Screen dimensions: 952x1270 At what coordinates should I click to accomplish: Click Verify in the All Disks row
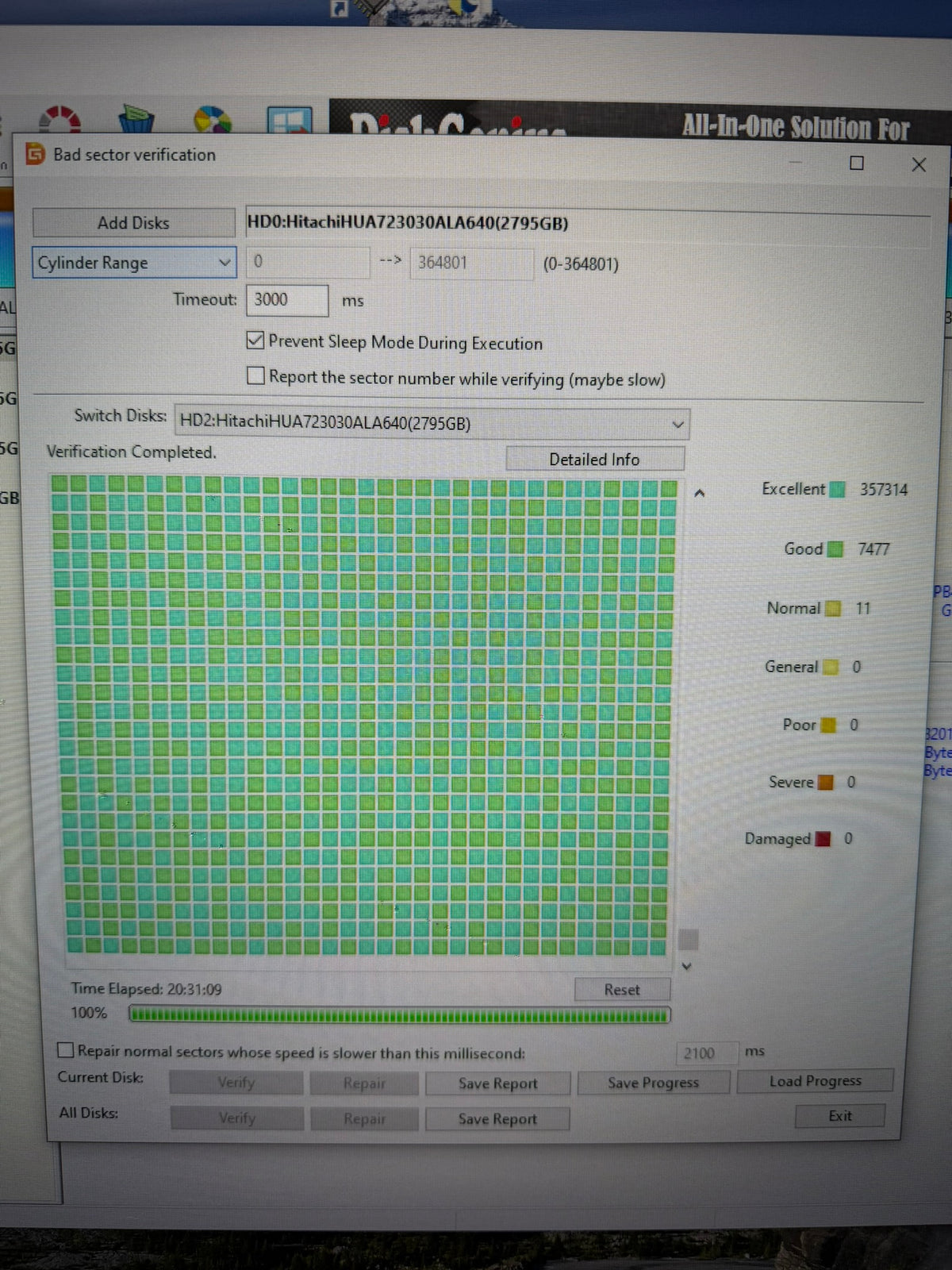pyautogui.click(x=236, y=1118)
